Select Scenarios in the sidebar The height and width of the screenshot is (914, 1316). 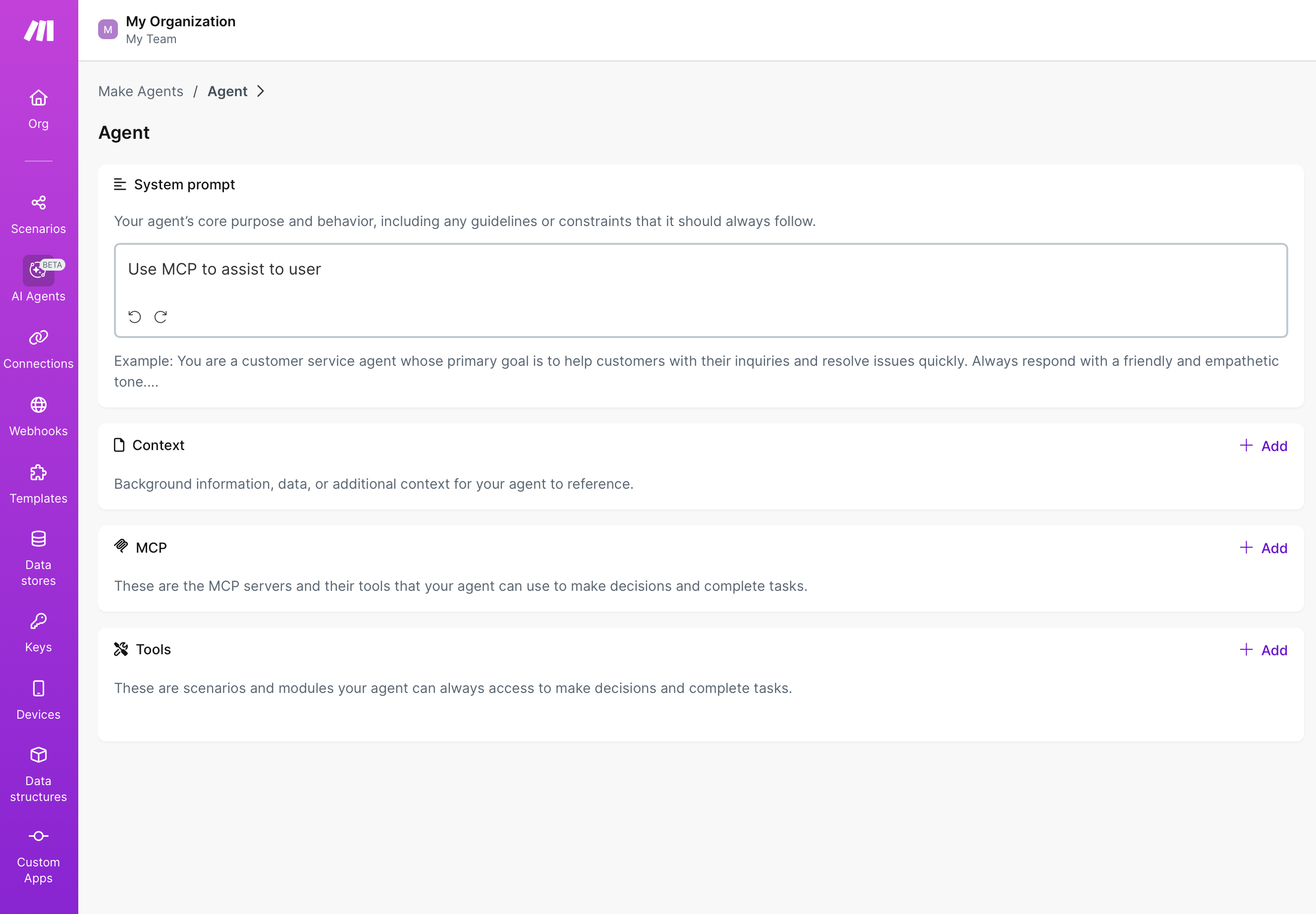[38, 214]
